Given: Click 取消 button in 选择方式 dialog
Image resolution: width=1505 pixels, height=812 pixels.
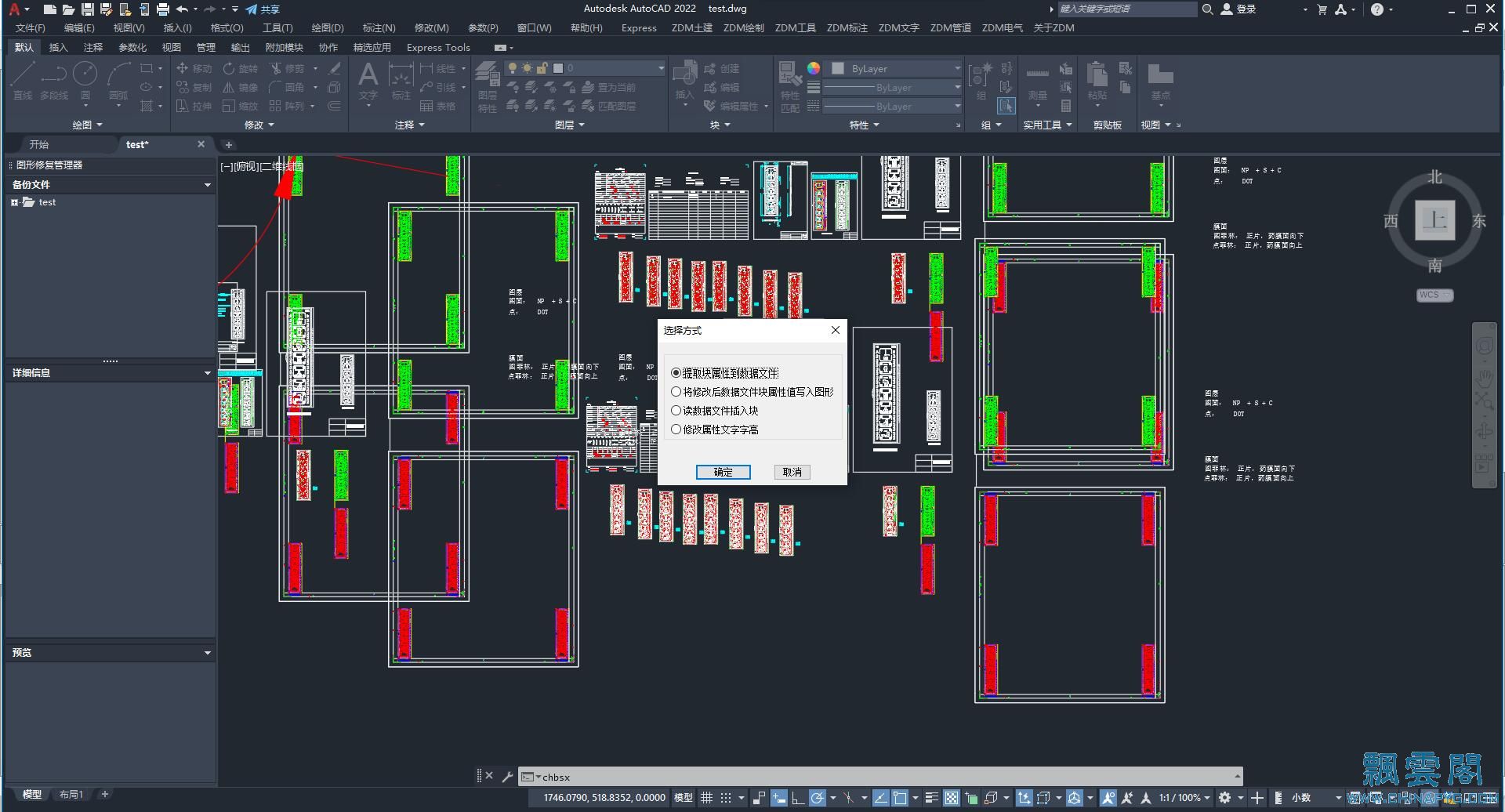Looking at the screenshot, I should click(x=792, y=472).
